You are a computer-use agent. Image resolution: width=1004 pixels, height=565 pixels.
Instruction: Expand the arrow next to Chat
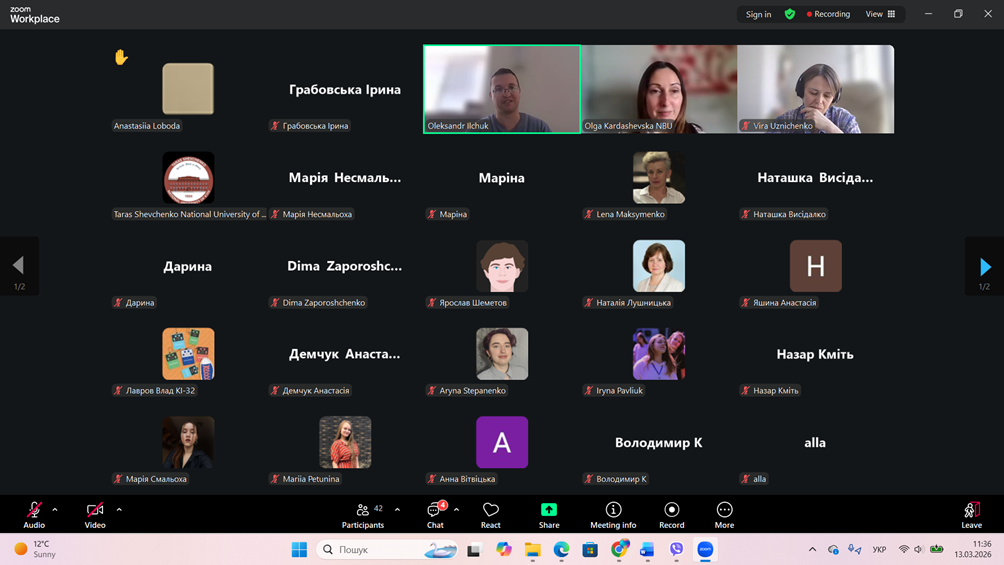457,510
